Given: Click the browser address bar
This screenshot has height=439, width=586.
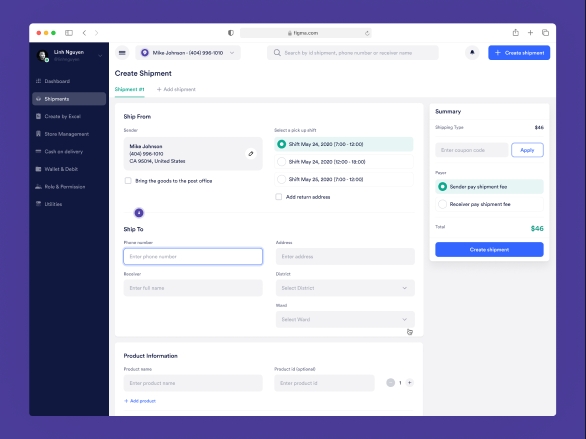Looking at the screenshot, I should (306, 33).
